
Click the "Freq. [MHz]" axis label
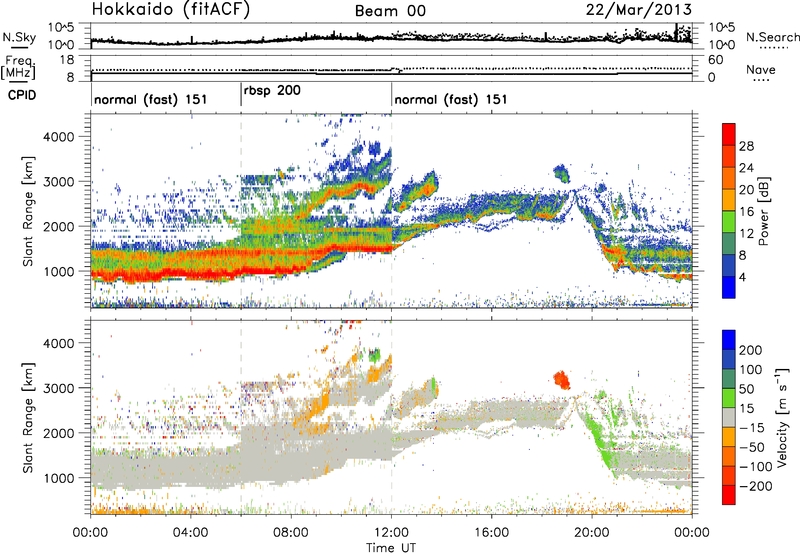point(18,67)
